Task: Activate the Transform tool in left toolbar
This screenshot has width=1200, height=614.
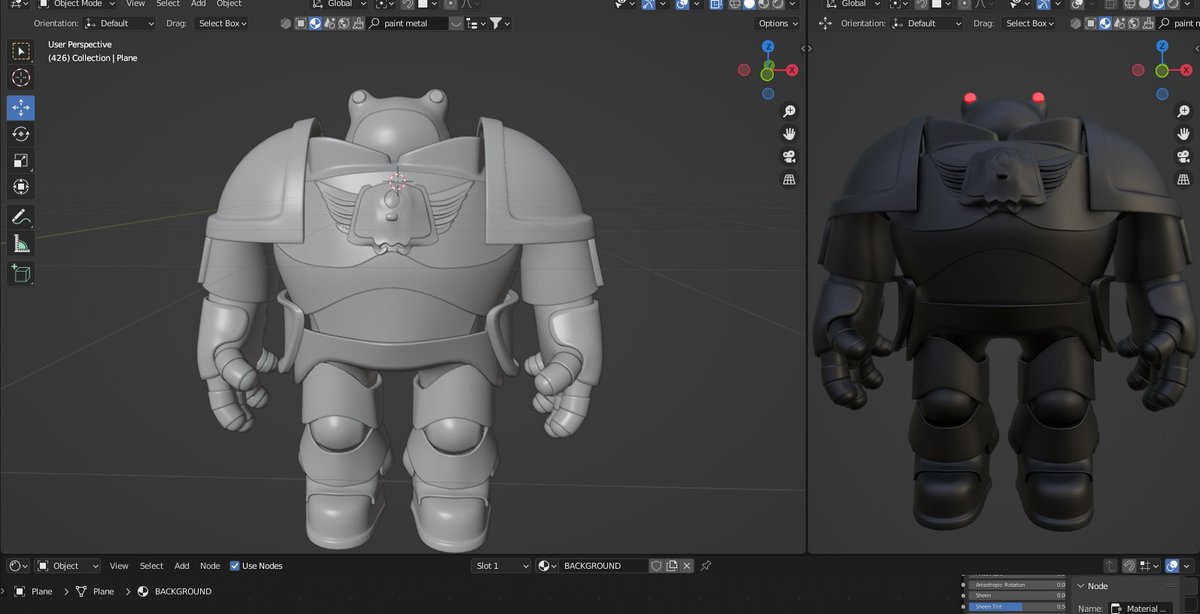Action: point(21,186)
